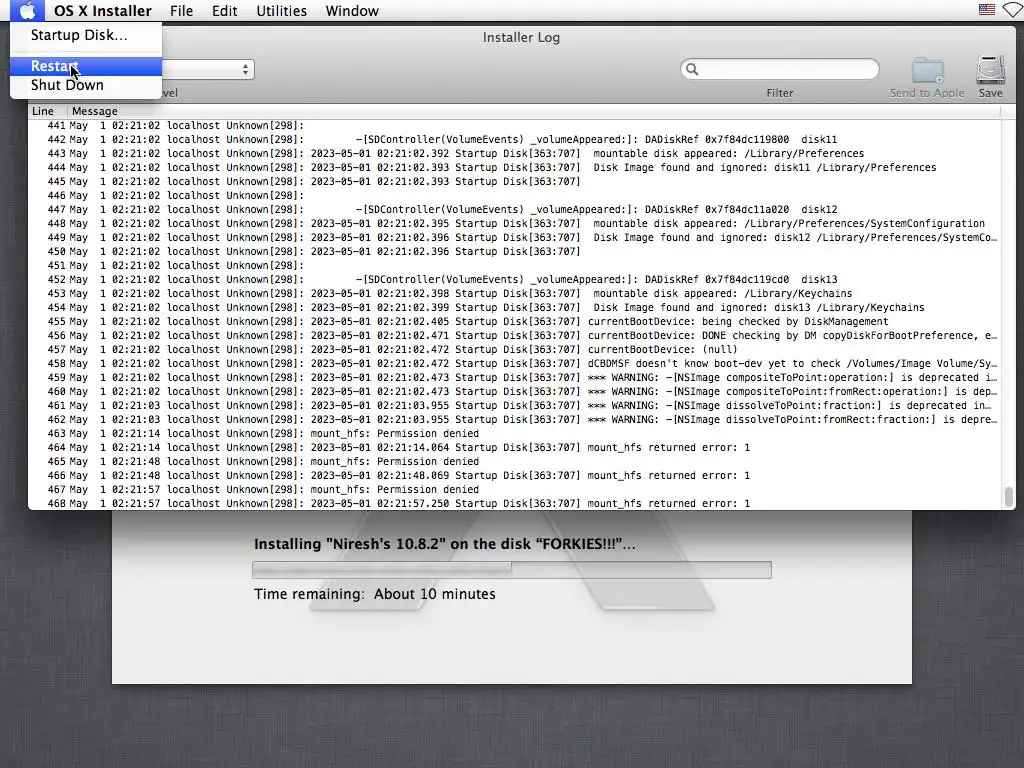Open the File menu
The width and height of the screenshot is (1024, 768).
[181, 10]
